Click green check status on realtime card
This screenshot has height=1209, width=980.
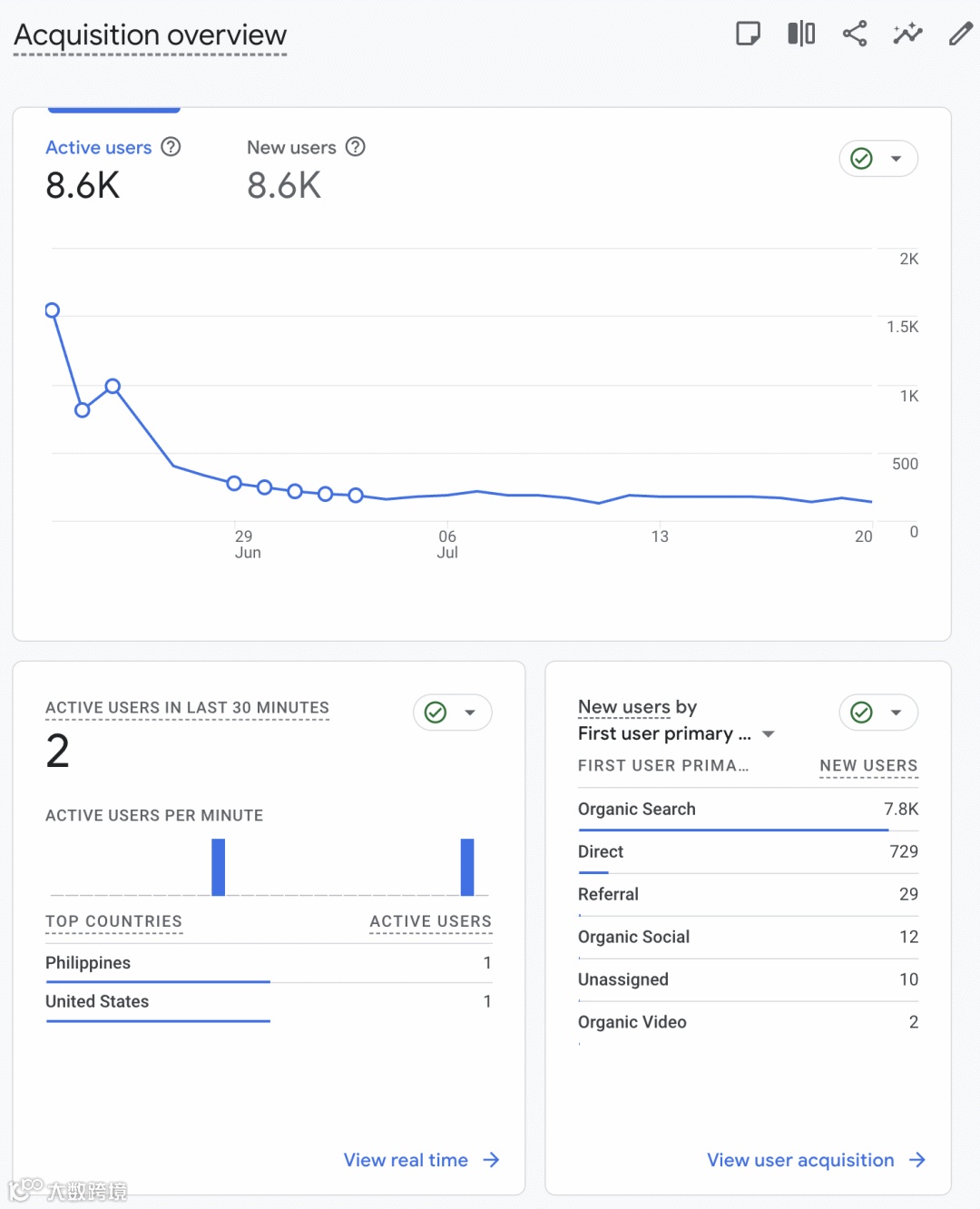tap(436, 713)
